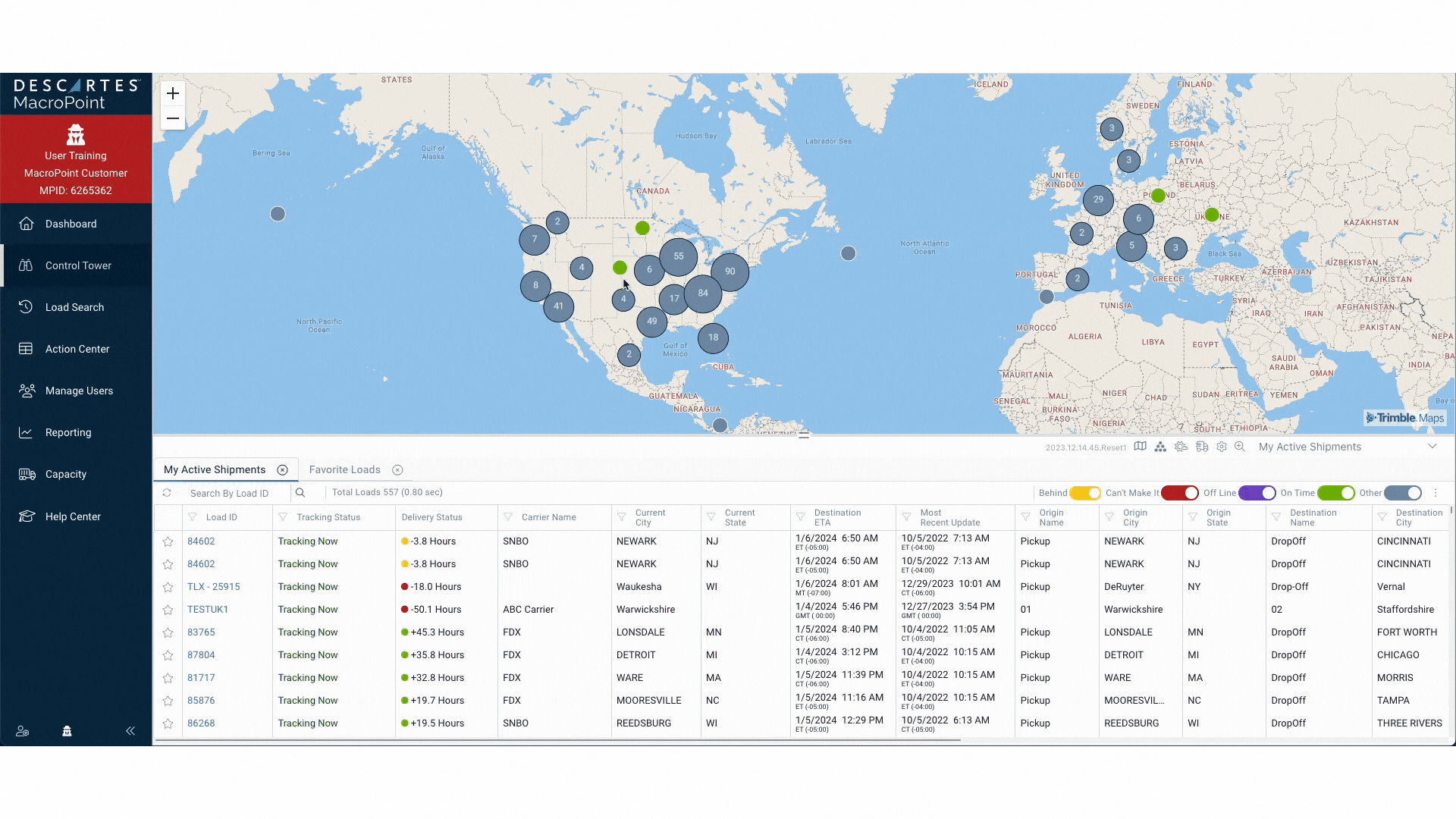
Task: Toggle weather overlay icon
Action: (x=1181, y=447)
